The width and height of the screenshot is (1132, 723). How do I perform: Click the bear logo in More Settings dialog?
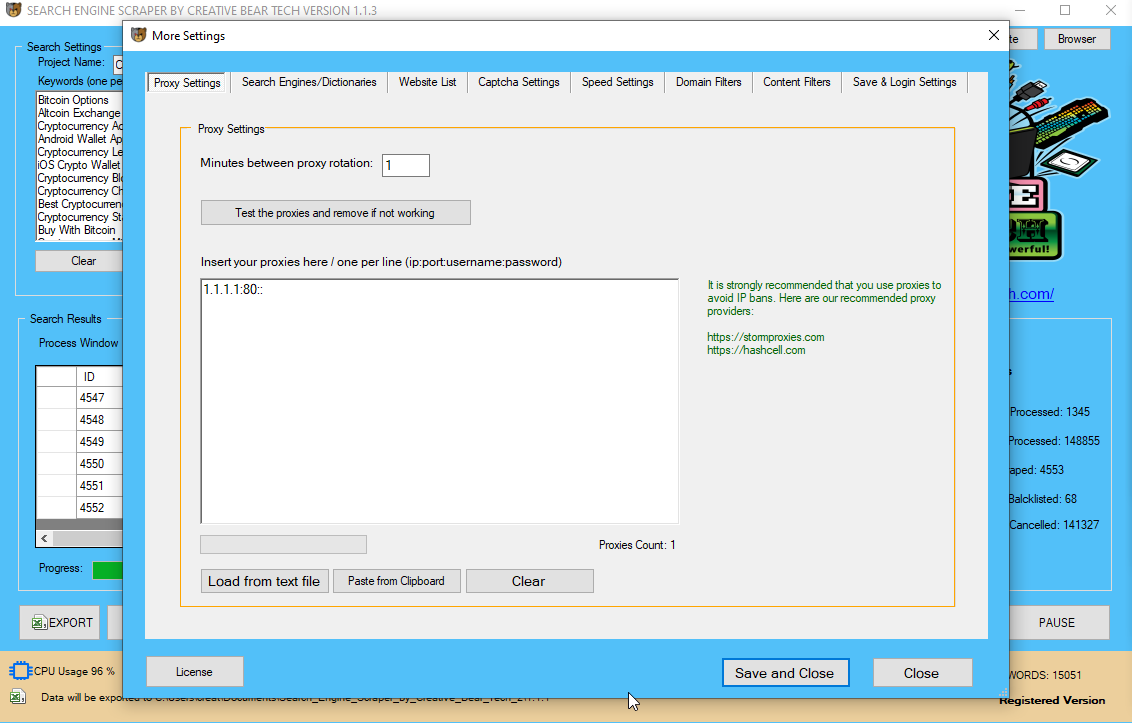(x=136, y=35)
